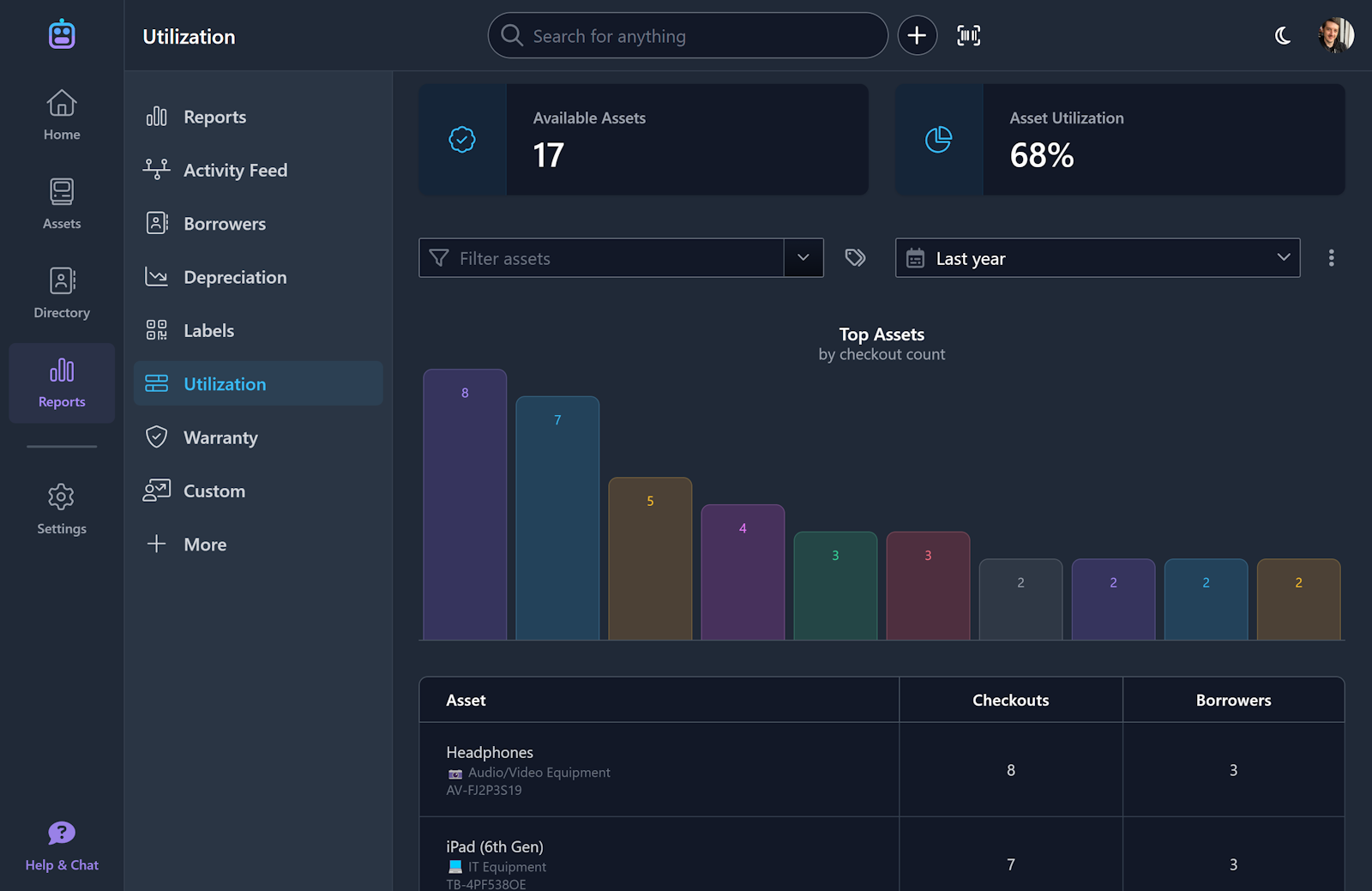Open the three-dot options menu
Image resolution: width=1372 pixels, height=891 pixels.
1331,257
